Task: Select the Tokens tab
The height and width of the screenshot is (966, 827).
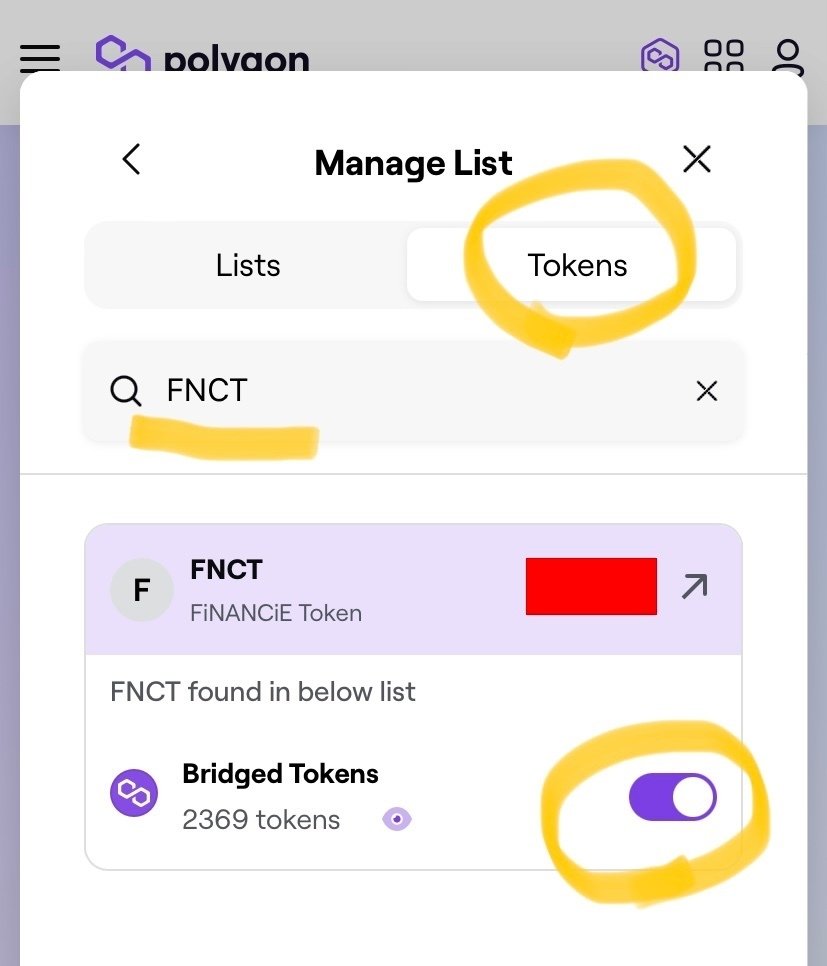Action: click(577, 265)
